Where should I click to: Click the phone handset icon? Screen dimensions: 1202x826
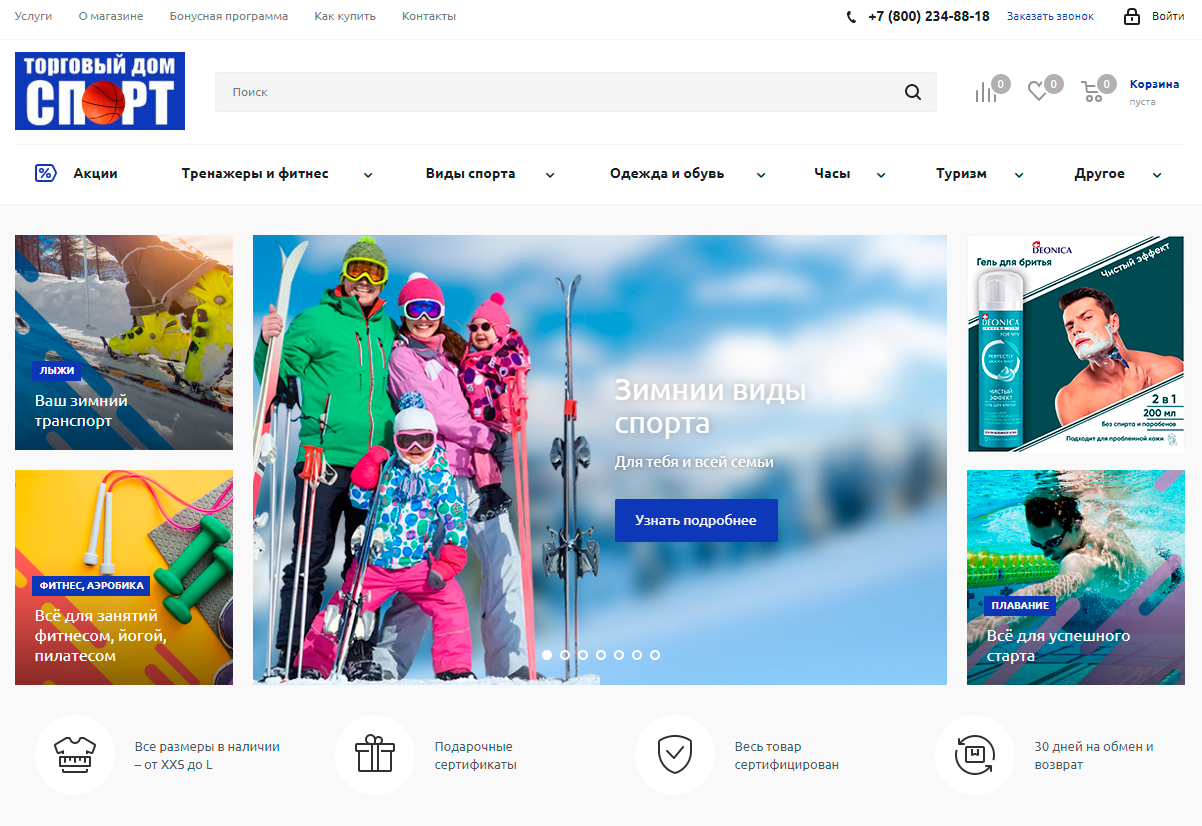click(x=851, y=17)
